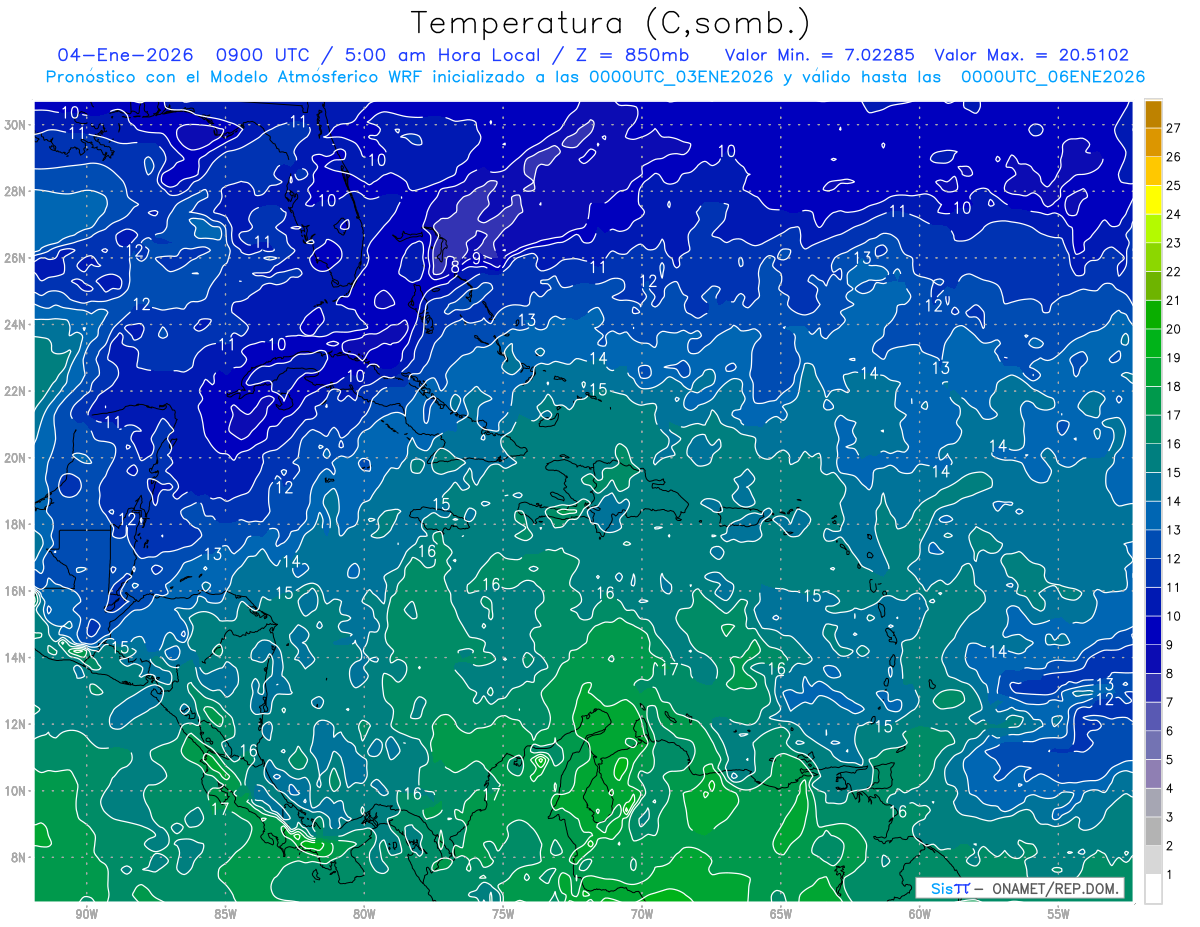Click the '85W' longitude axis label
Screen dimensions: 1200x927
click(225, 914)
